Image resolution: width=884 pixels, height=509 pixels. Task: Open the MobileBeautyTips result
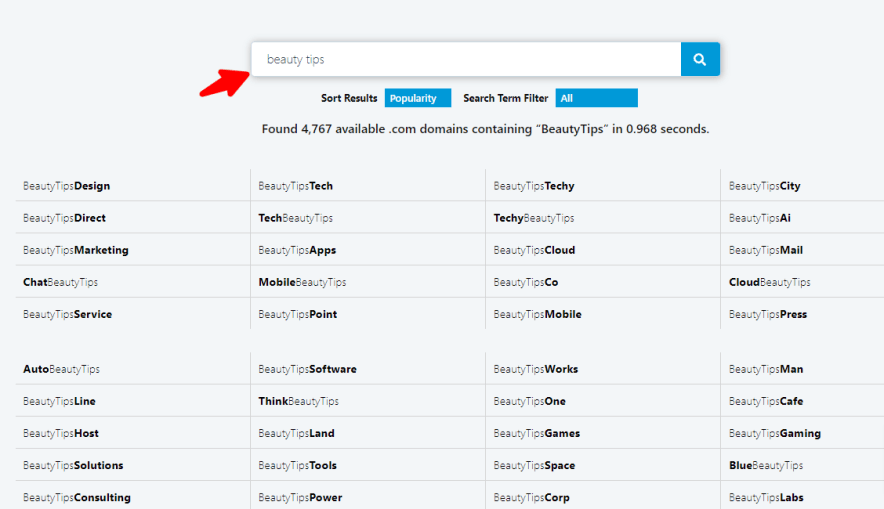302,282
